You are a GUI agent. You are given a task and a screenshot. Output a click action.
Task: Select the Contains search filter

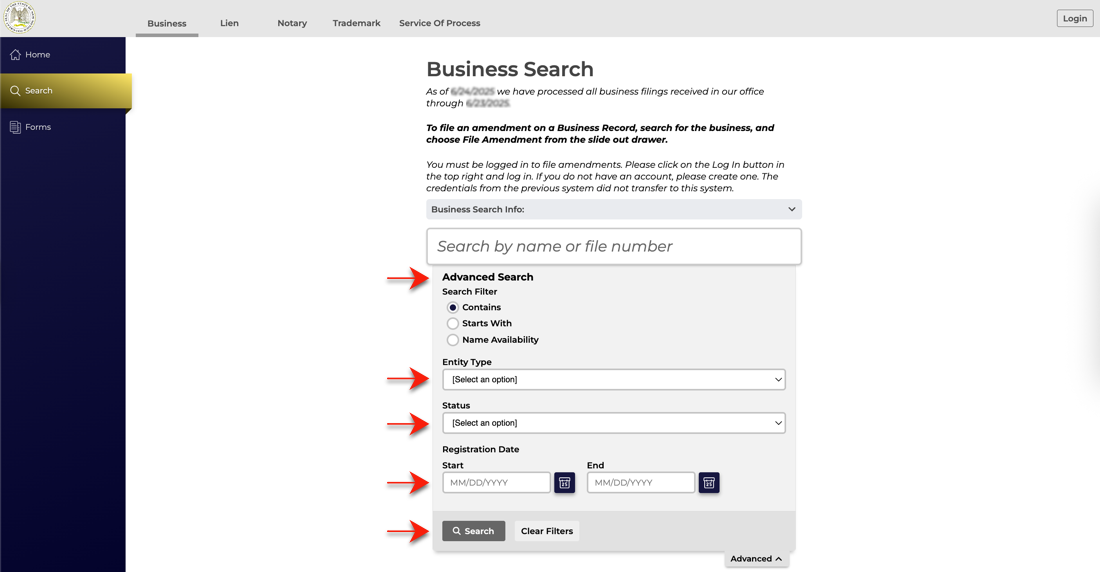tap(453, 307)
